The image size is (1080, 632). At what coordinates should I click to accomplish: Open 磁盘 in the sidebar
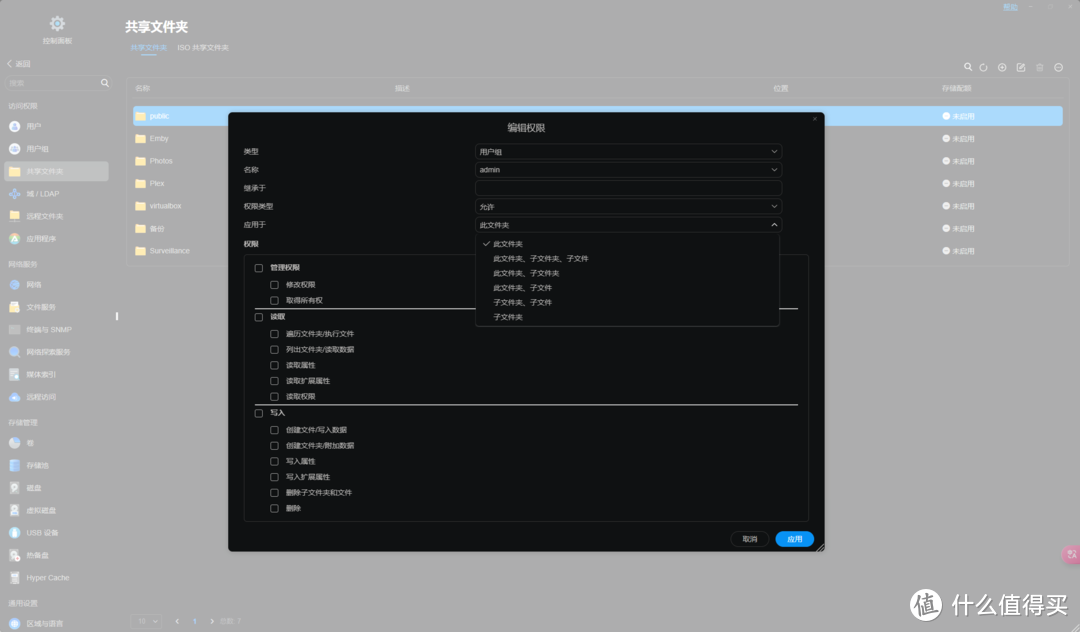(56, 487)
